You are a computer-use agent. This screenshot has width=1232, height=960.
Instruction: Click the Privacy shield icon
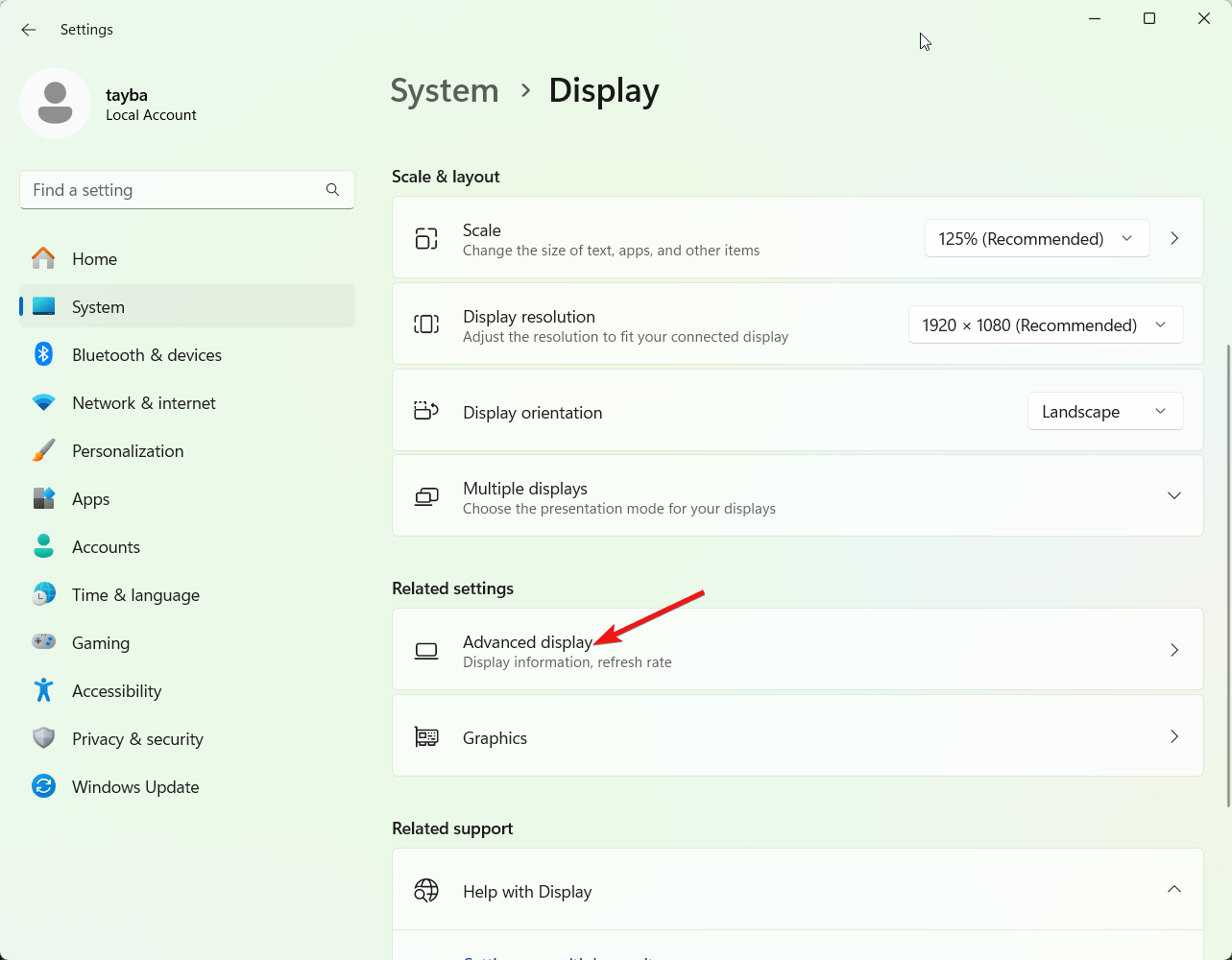tap(43, 738)
